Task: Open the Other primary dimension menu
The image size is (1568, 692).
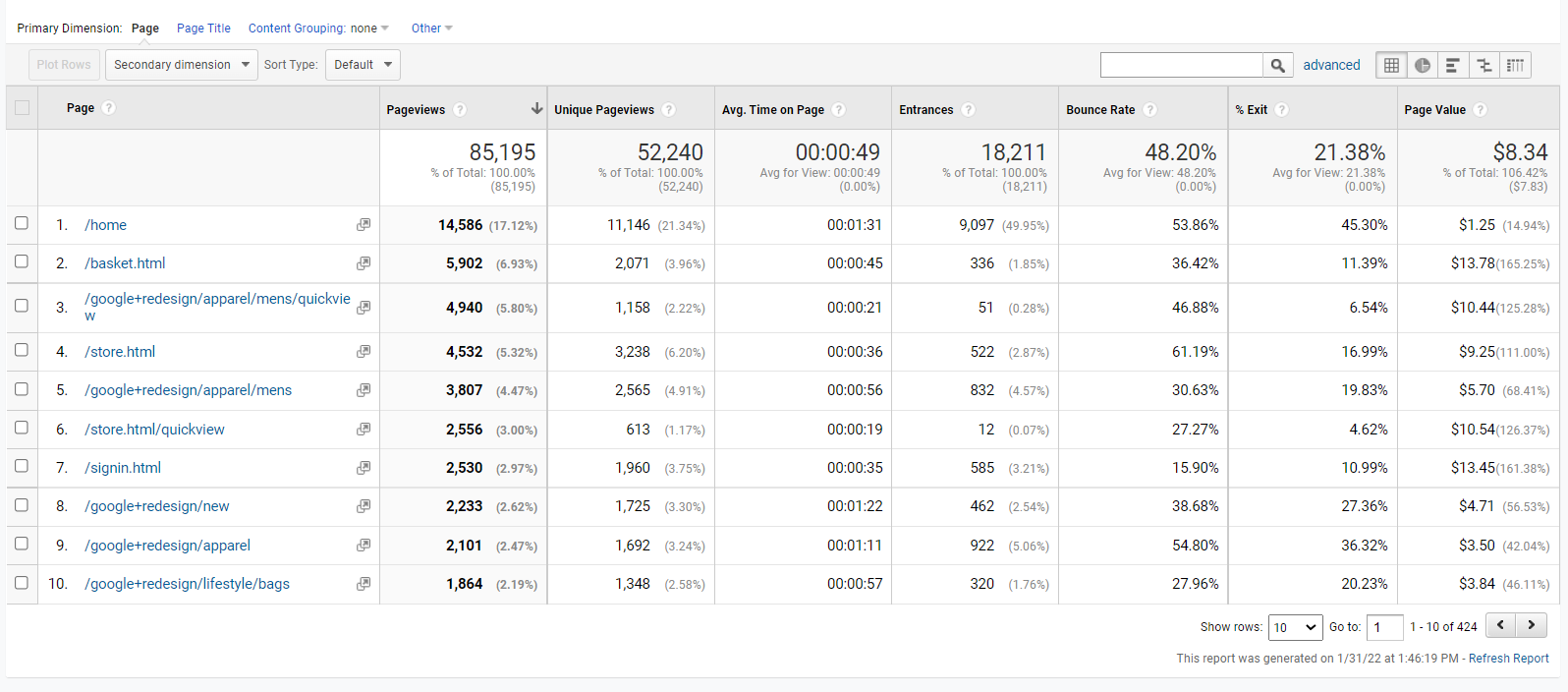Action: [x=431, y=29]
